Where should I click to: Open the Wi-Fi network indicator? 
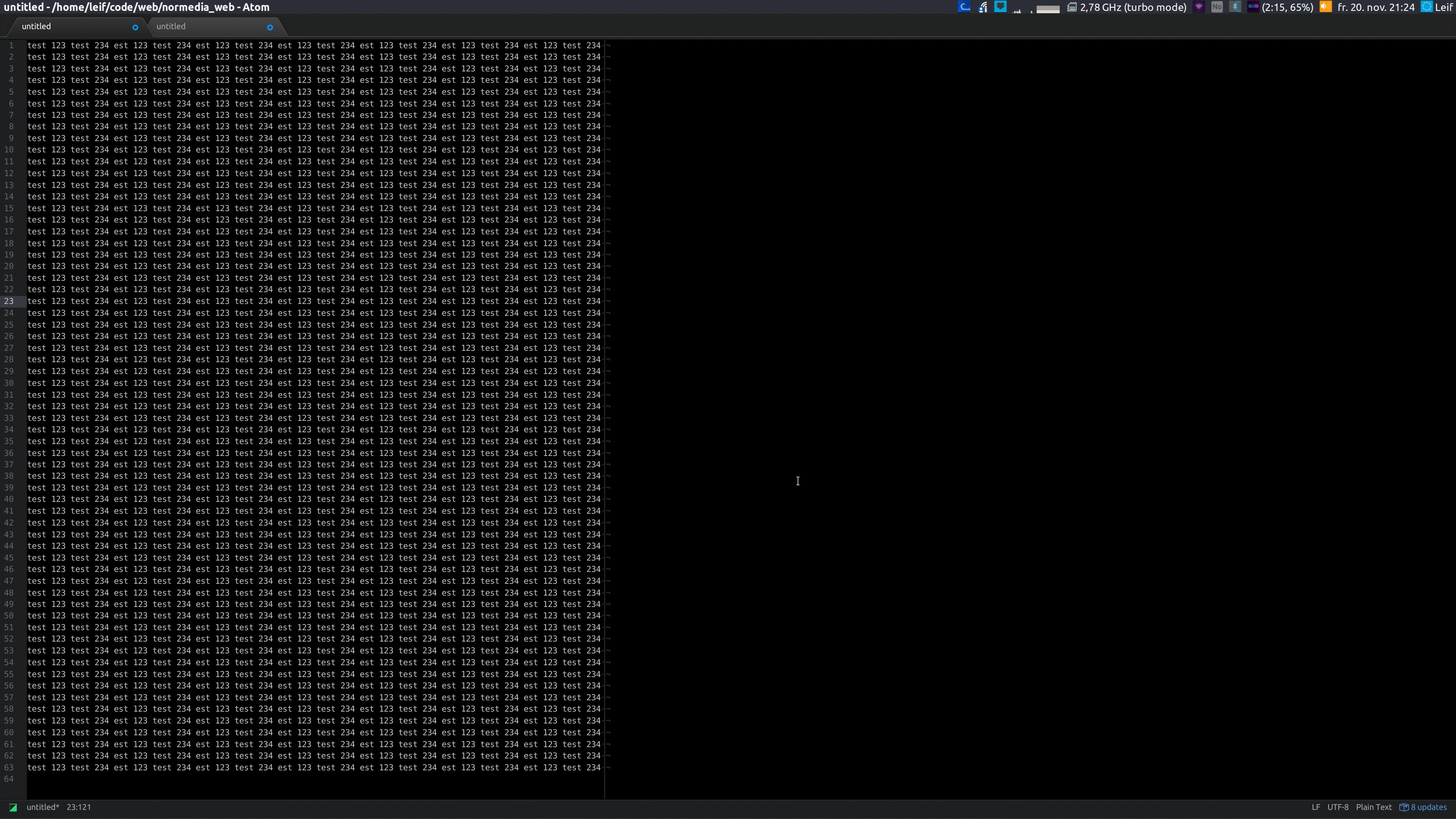[x=1199, y=7]
